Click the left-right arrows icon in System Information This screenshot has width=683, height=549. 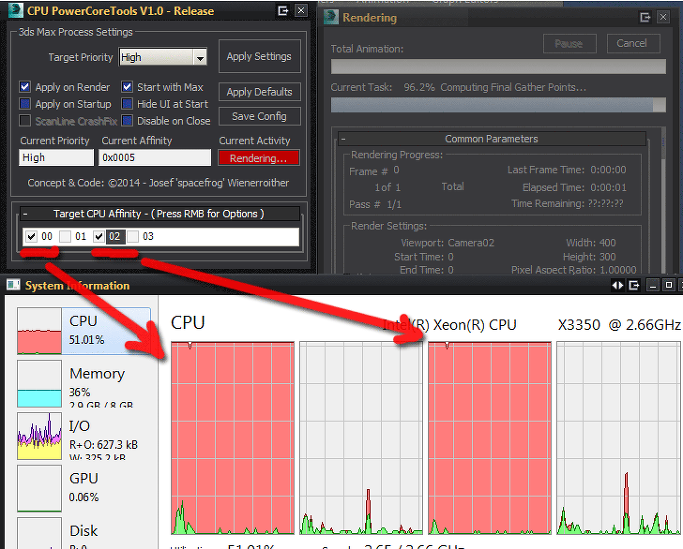[x=618, y=285]
